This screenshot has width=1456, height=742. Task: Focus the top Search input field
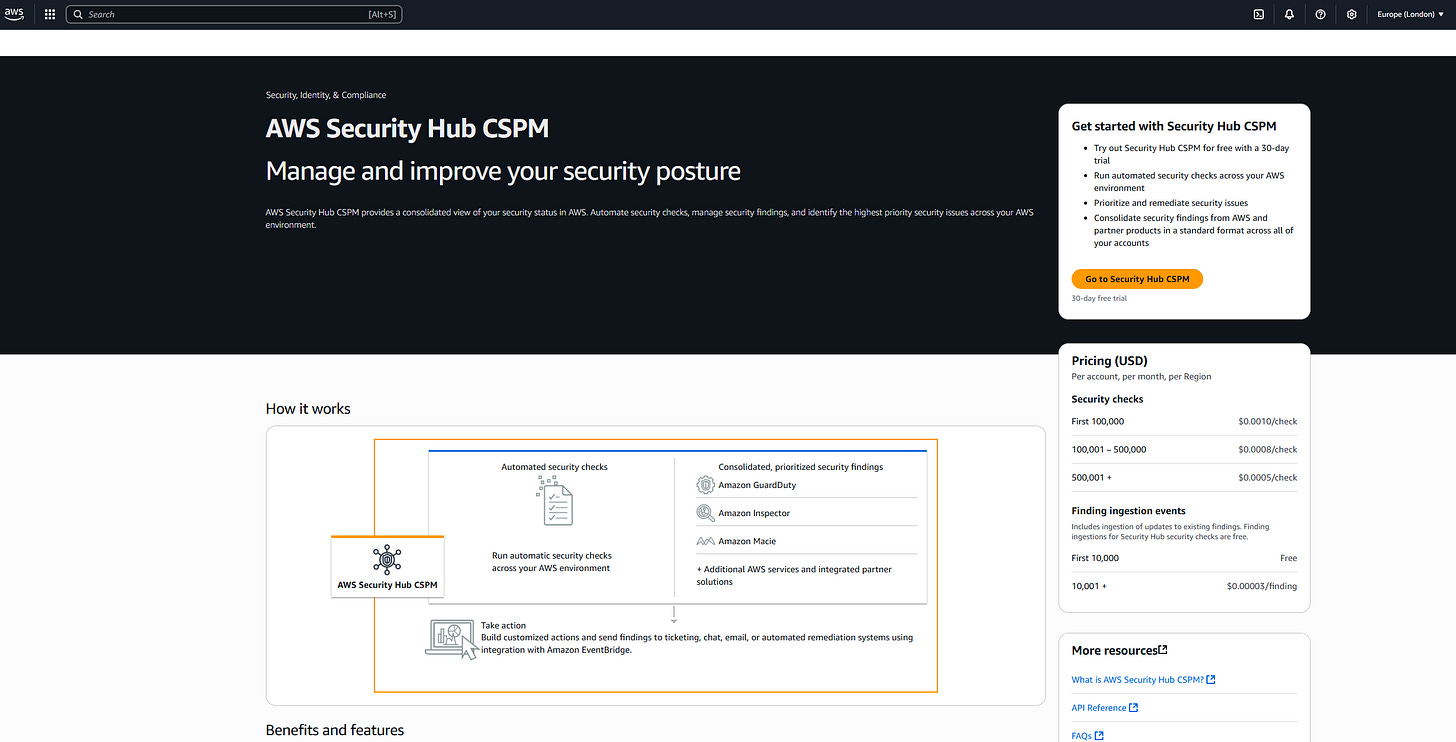[234, 15]
